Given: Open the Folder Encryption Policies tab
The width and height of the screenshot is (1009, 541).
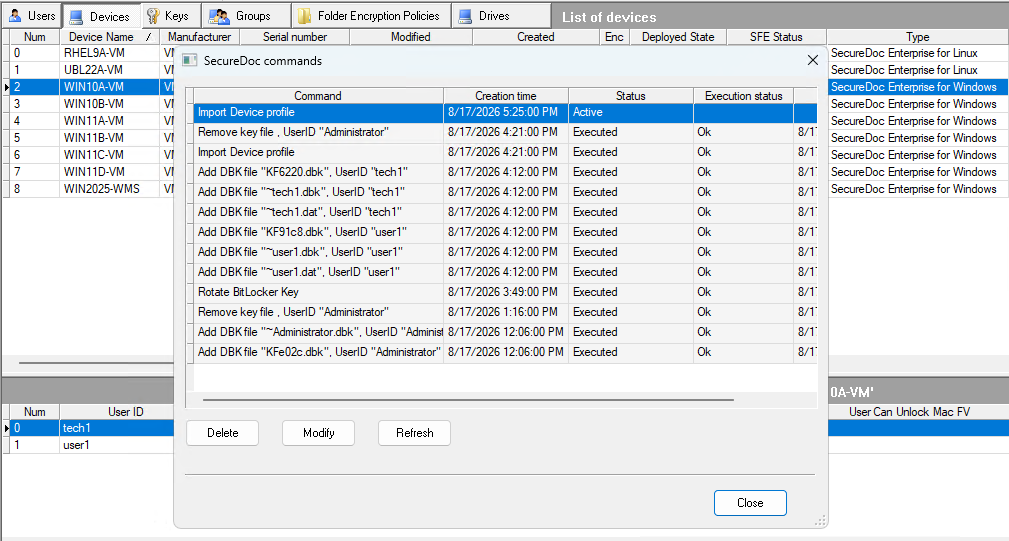Looking at the screenshot, I should click(x=371, y=15).
